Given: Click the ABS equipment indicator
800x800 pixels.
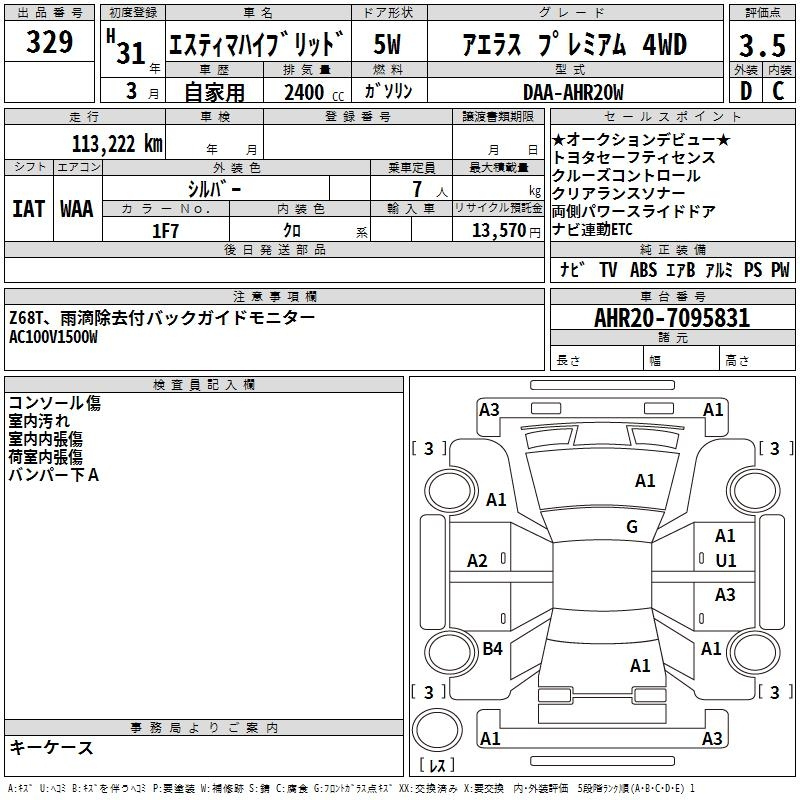Looking at the screenshot, I should (643, 270).
